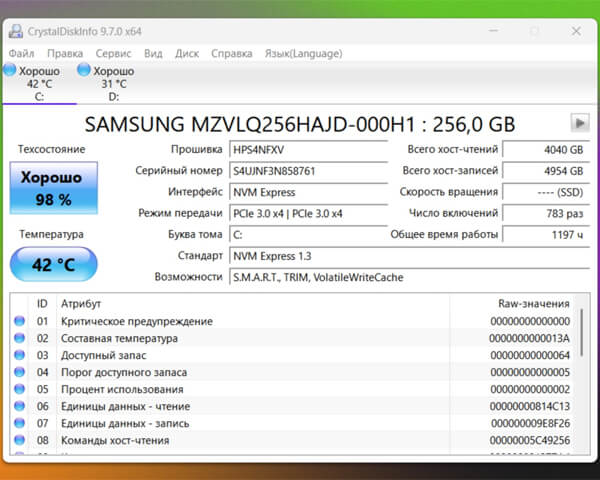Image resolution: width=600 pixels, height=480 pixels.
Task: Open the Правка menu
Action: point(65,53)
